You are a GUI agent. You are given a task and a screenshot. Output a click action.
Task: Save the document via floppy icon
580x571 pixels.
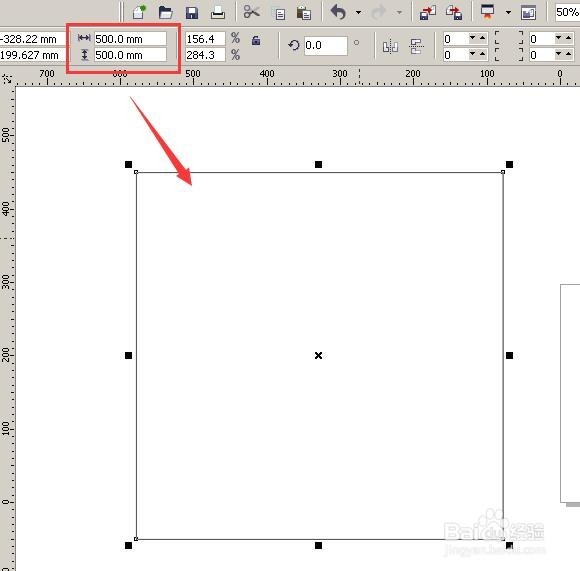[x=192, y=13]
